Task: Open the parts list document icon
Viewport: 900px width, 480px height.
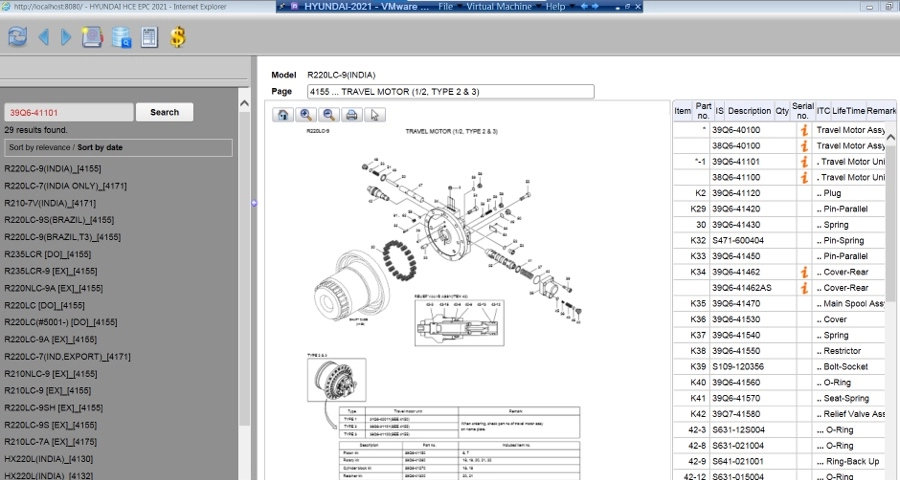Action: pos(149,37)
